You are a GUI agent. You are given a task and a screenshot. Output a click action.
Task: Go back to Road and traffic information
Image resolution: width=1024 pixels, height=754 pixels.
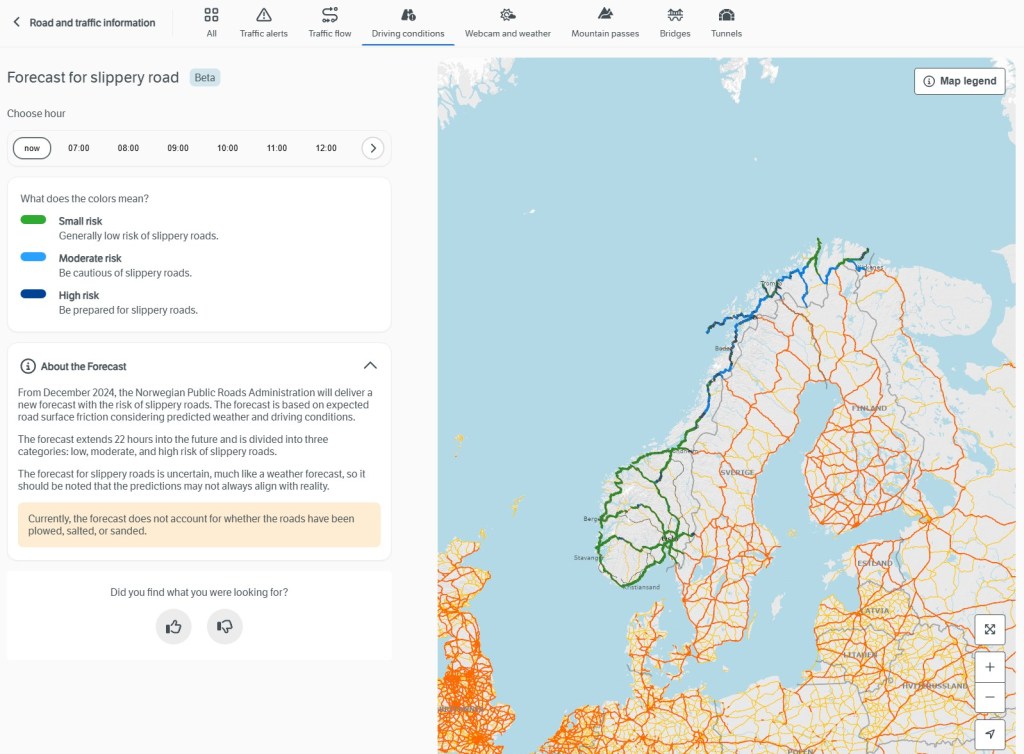click(84, 22)
